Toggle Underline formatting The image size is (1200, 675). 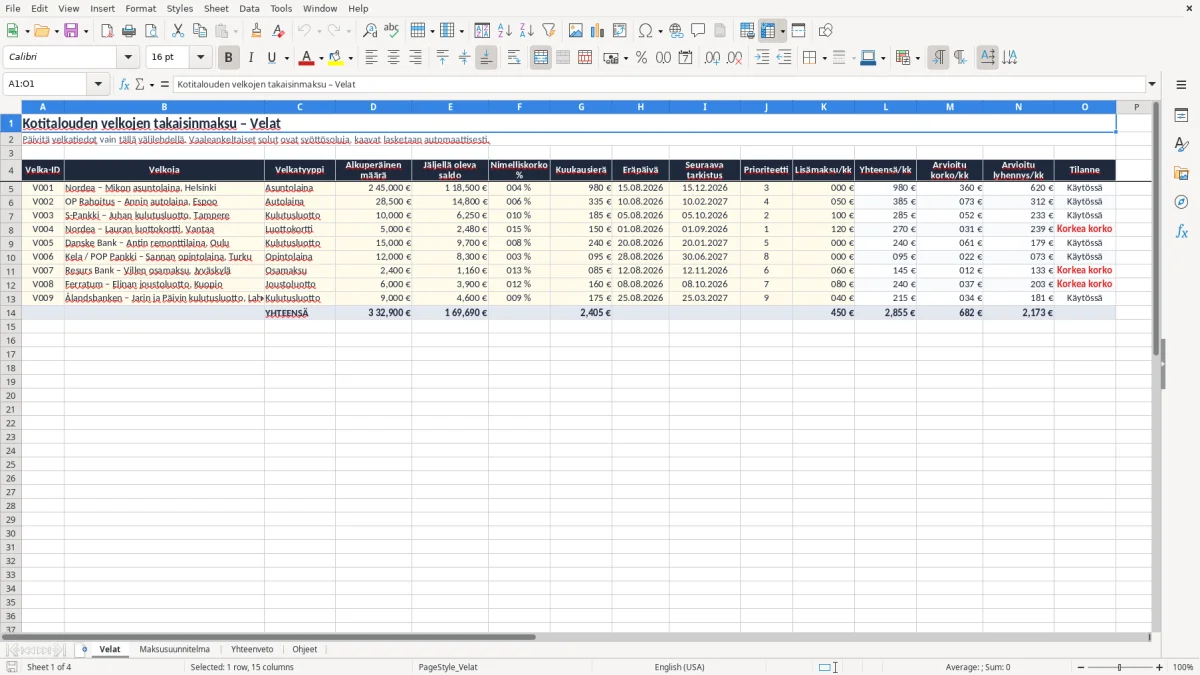[271, 58]
